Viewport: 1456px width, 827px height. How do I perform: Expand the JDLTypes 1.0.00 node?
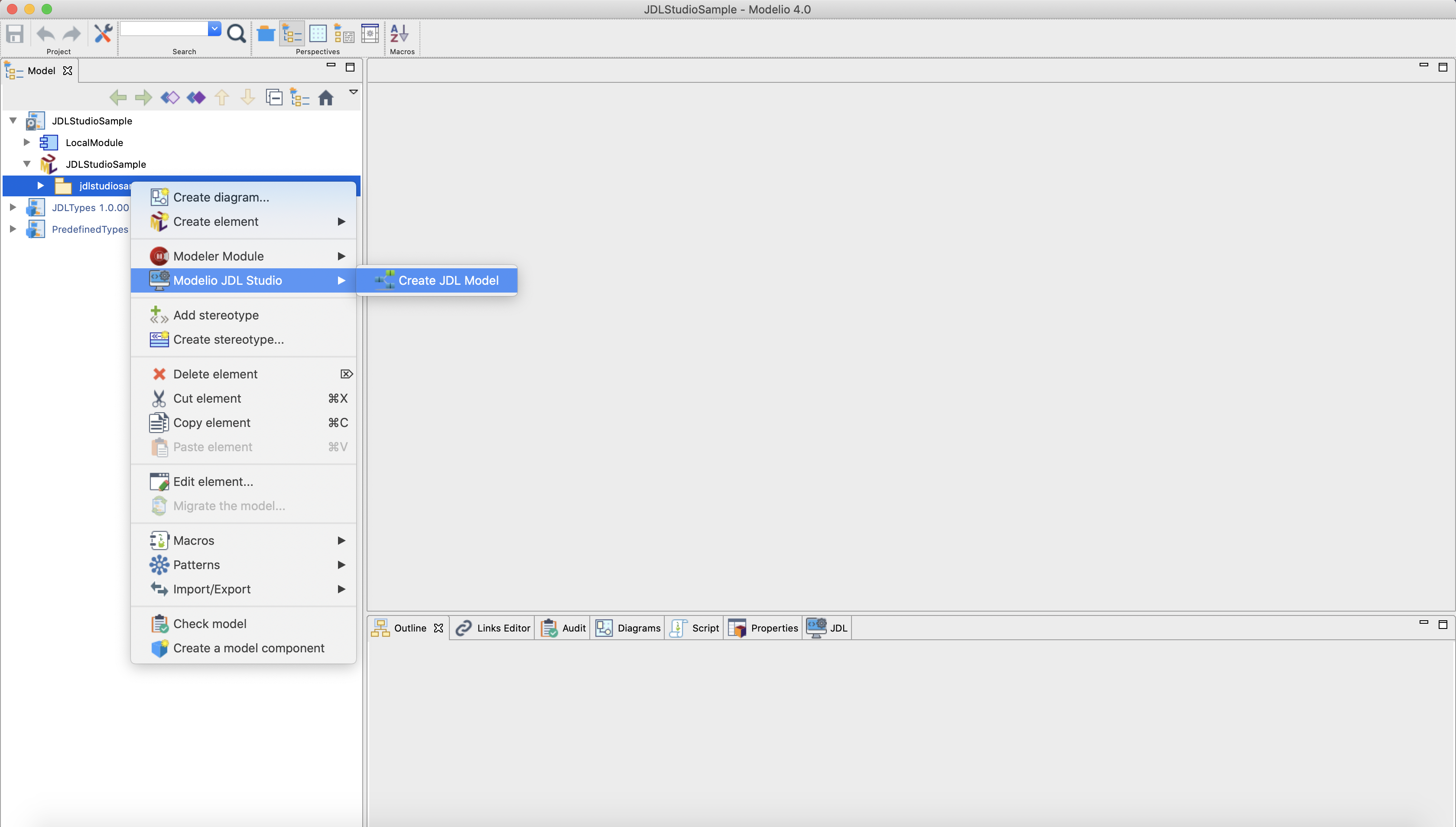point(13,207)
